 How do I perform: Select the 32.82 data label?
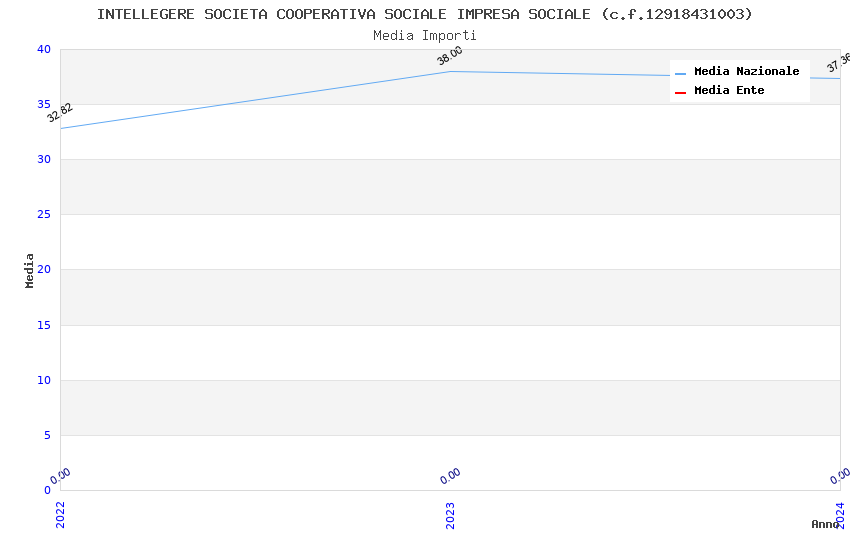coord(60,113)
